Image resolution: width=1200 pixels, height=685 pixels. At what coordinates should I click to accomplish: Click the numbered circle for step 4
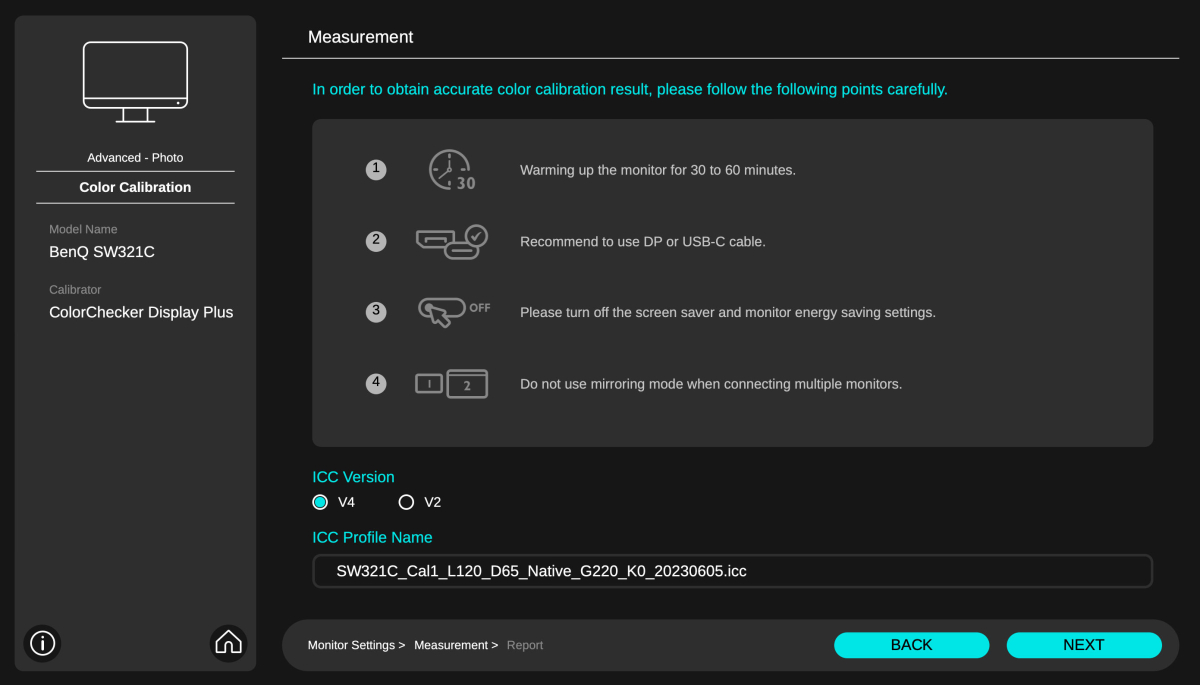tap(376, 383)
